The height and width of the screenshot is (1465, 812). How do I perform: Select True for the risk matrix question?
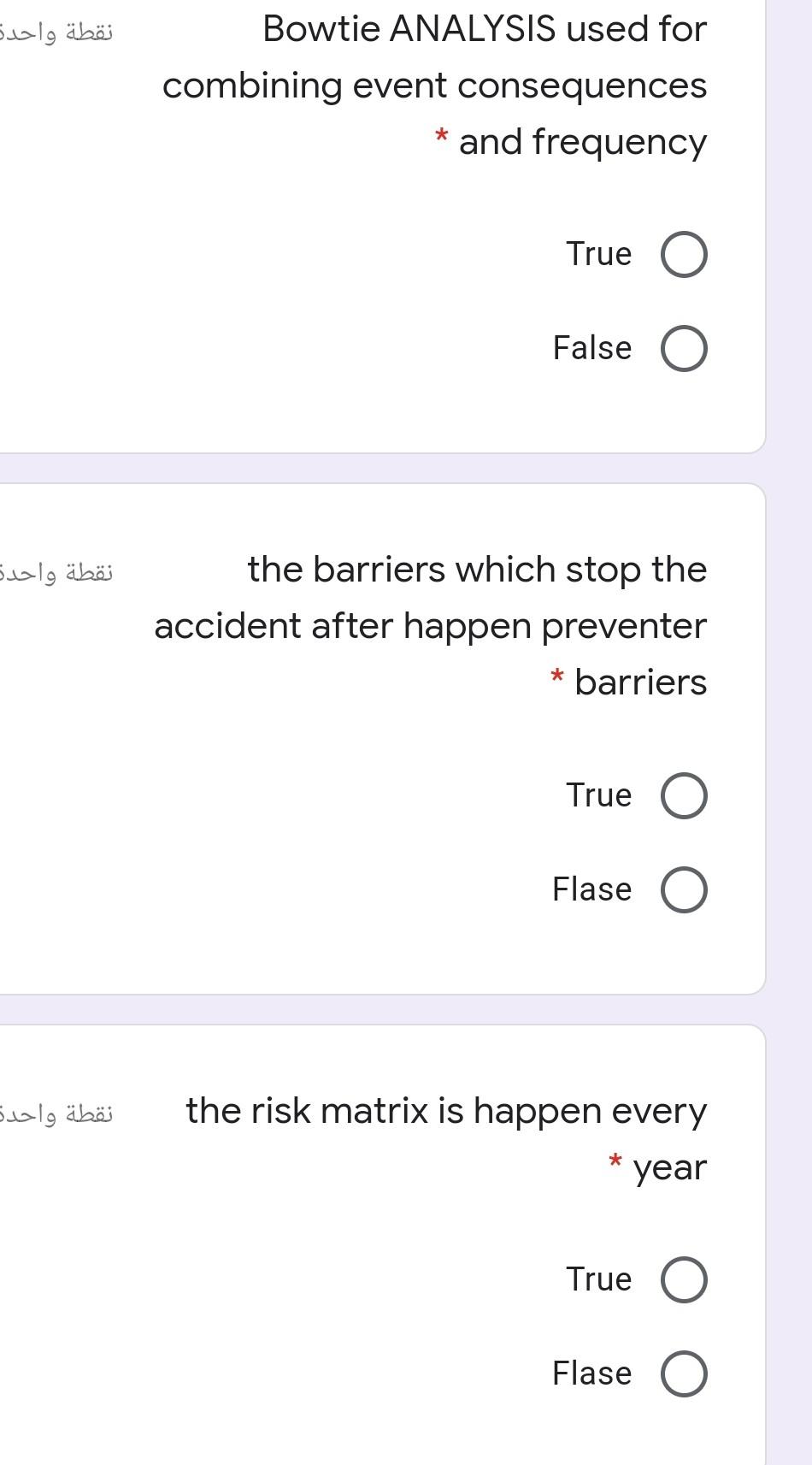click(683, 1279)
